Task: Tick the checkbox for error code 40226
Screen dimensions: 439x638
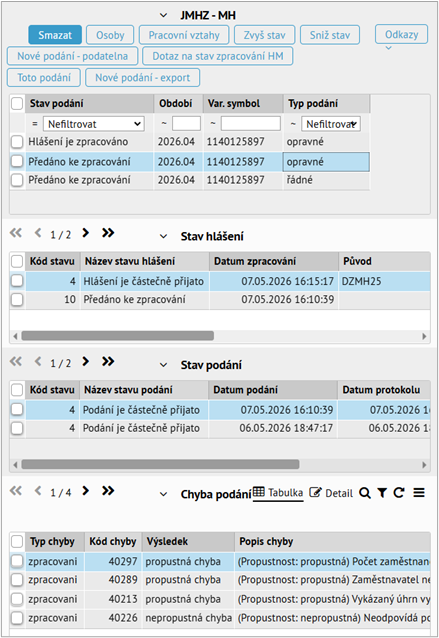Action: point(17,618)
